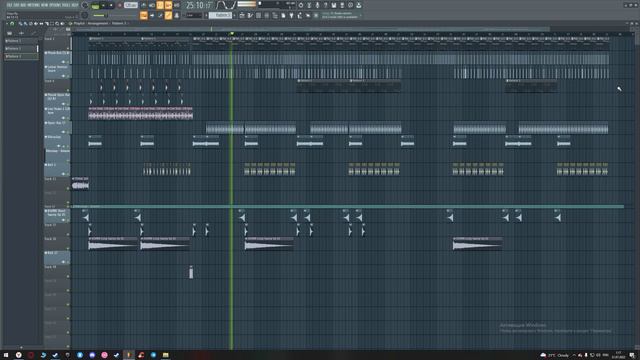640x360 pixels.
Task: Click the toolbar icon right of pattern selector
Action: (242, 15)
